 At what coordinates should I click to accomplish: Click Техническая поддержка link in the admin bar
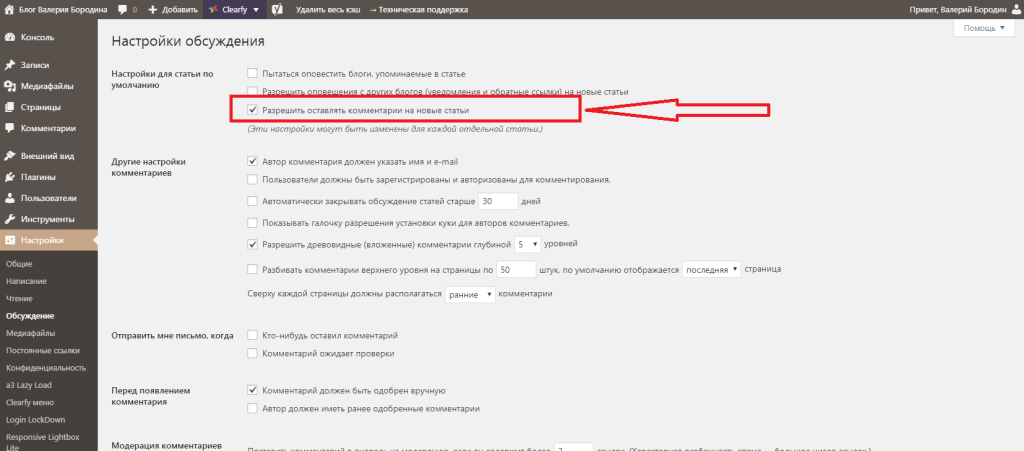[x=418, y=10]
